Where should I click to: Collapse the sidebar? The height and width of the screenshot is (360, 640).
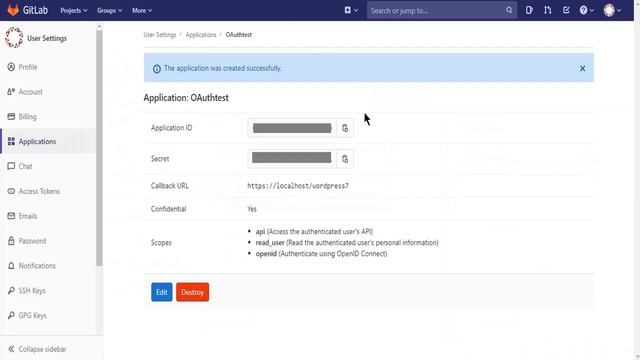click(37, 349)
